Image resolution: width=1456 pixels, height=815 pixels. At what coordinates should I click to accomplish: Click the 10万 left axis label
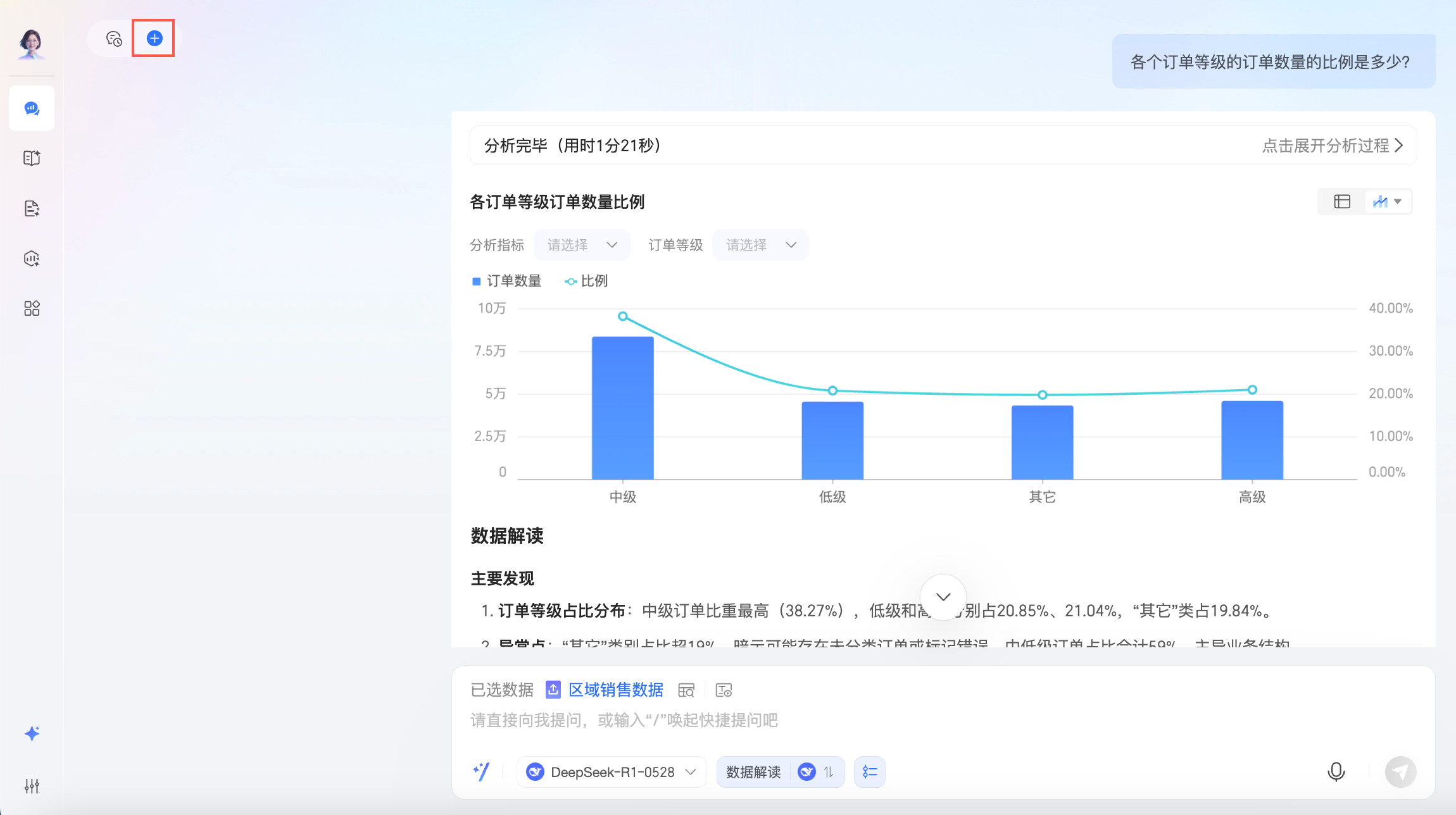(492, 308)
